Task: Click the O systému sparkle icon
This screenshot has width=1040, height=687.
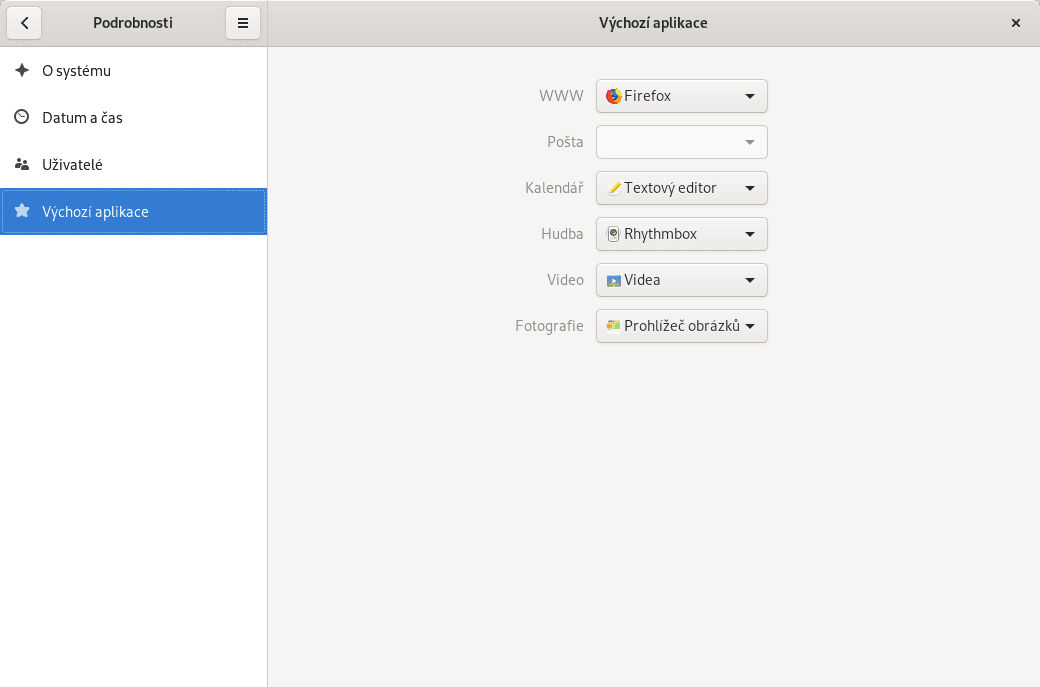Action: click(22, 71)
